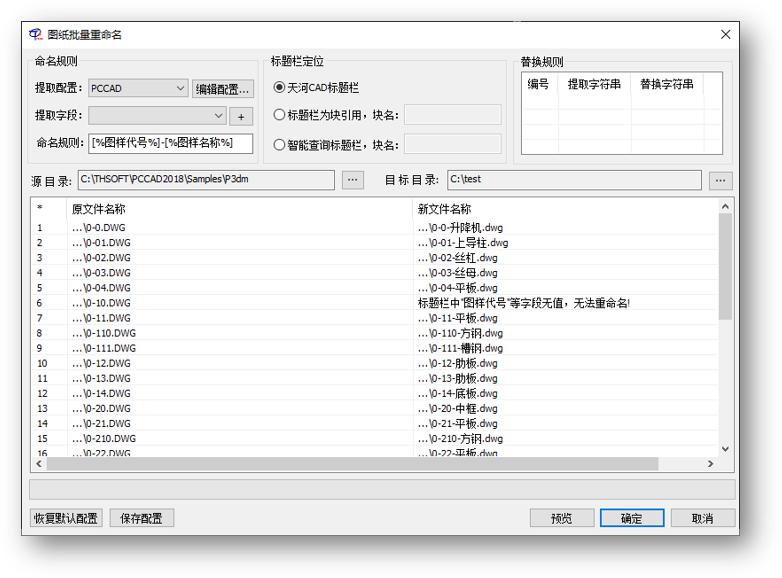This screenshot has height=578, width=782.
Task: Click the 命名规则 input field
Action: pyautogui.click(x=171, y=143)
